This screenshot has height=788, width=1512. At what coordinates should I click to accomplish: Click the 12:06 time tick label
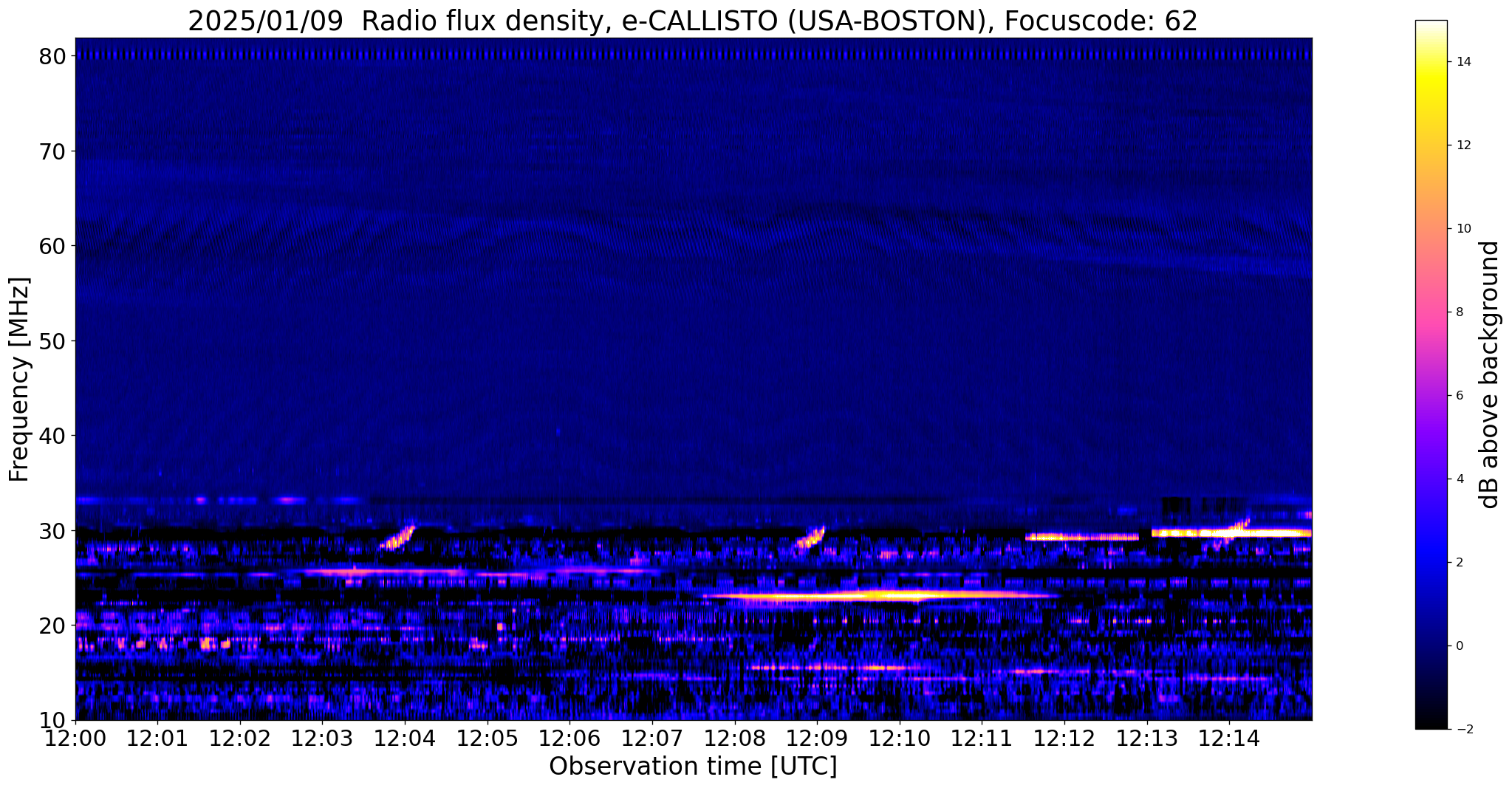pos(569,738)
